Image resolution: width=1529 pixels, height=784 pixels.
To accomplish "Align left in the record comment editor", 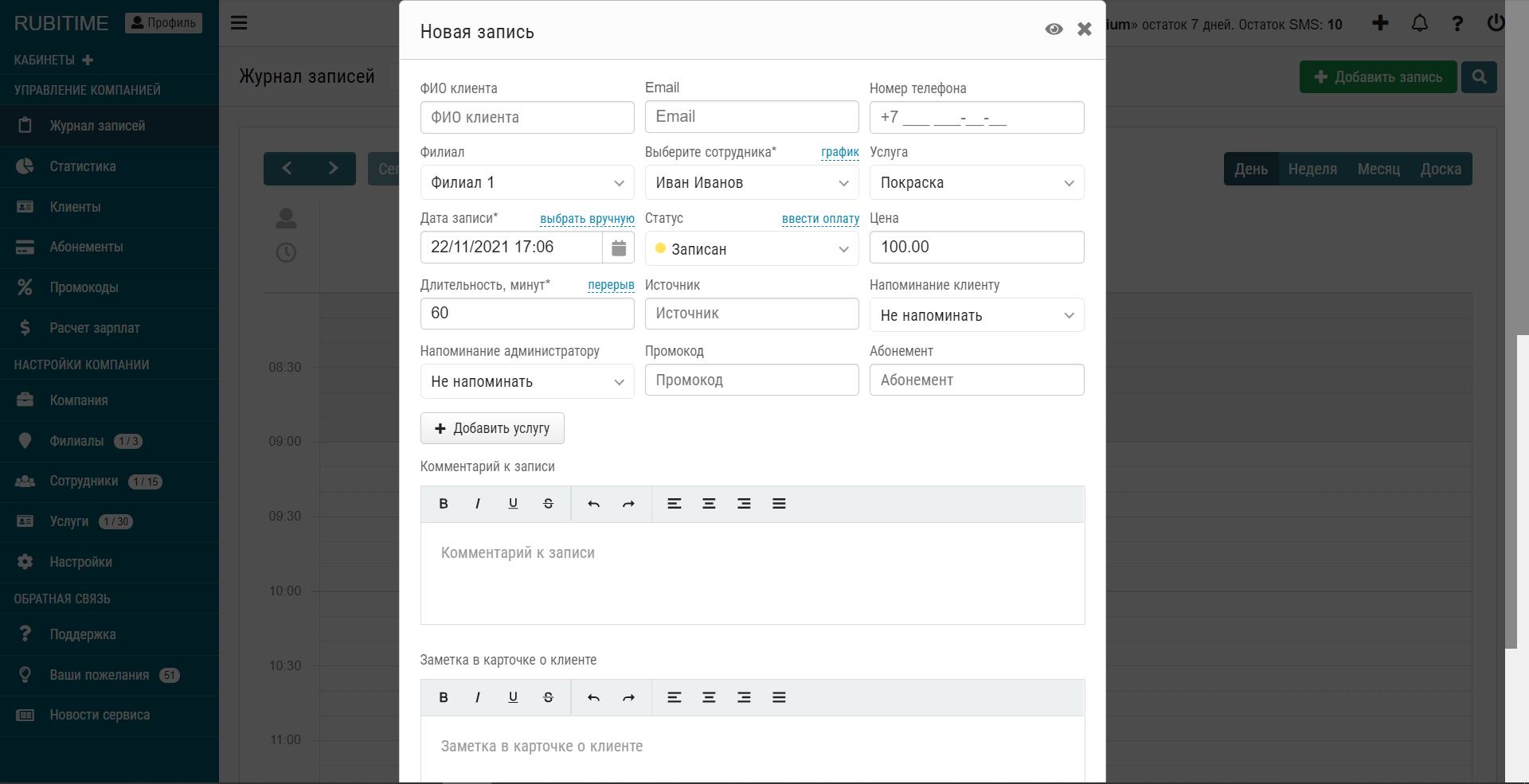I will (674, 504).
